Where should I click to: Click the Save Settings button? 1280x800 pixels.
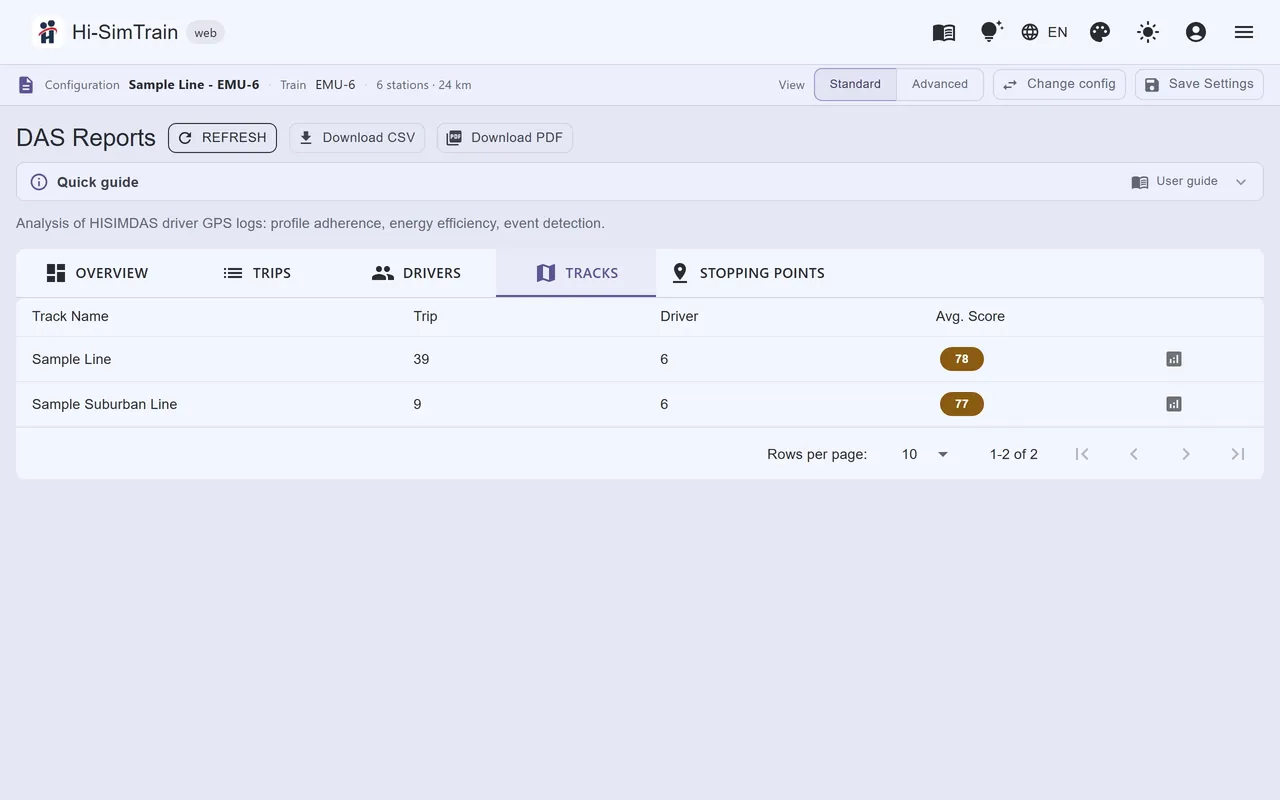[x=1199, y=84]
